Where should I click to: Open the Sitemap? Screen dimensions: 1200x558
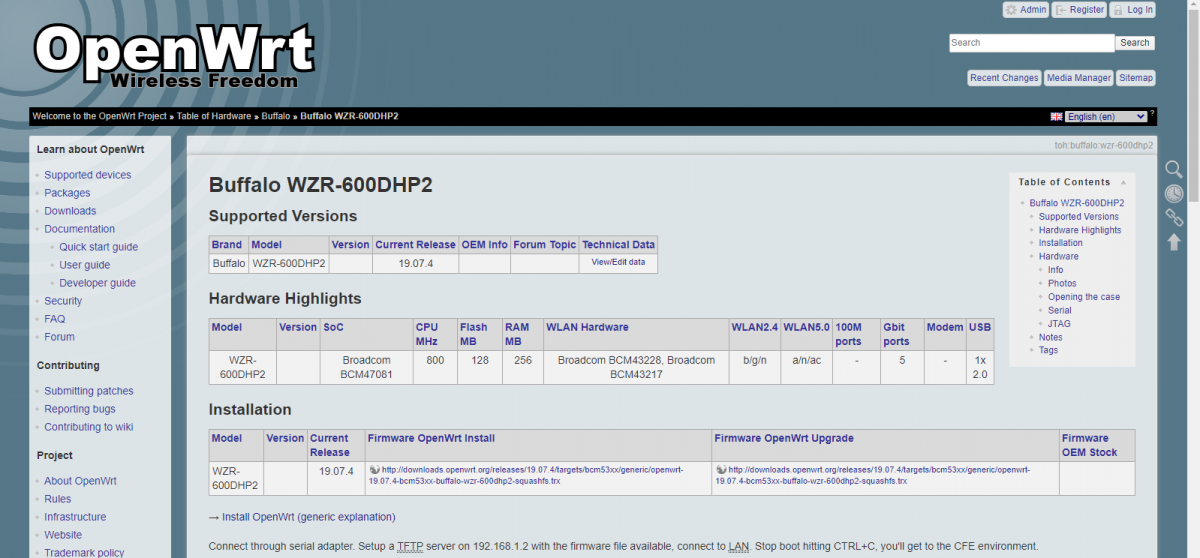tap(1136, 78)
